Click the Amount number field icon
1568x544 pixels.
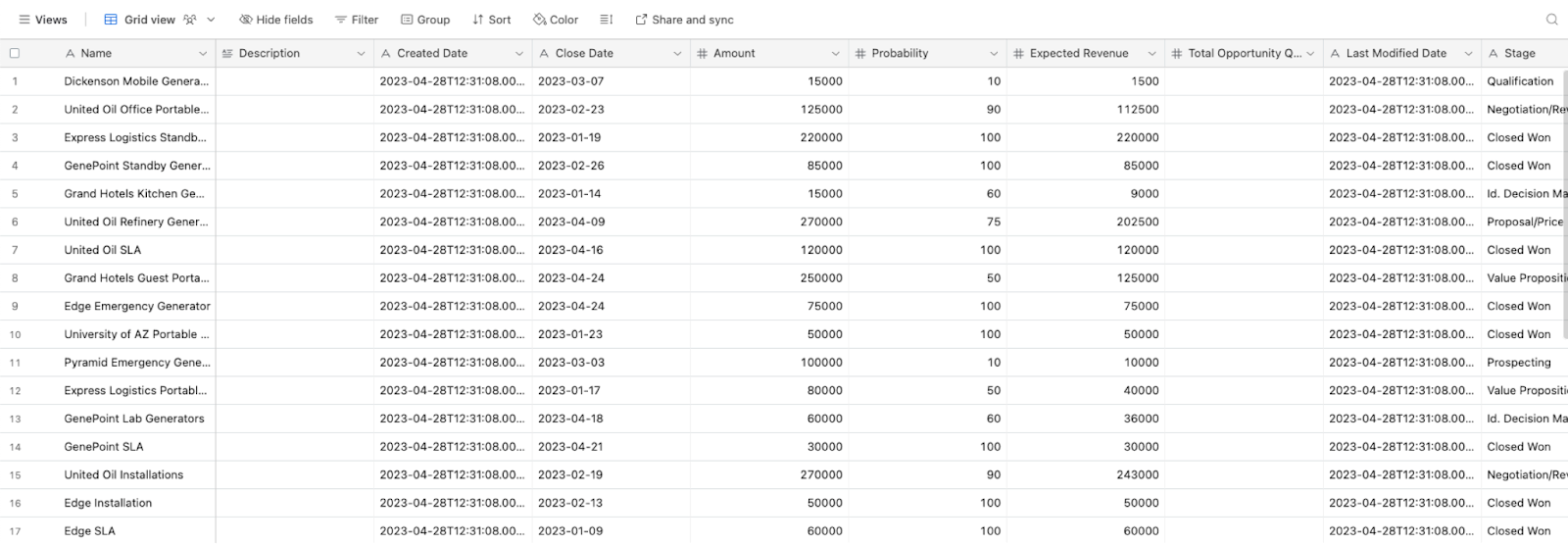702,54
